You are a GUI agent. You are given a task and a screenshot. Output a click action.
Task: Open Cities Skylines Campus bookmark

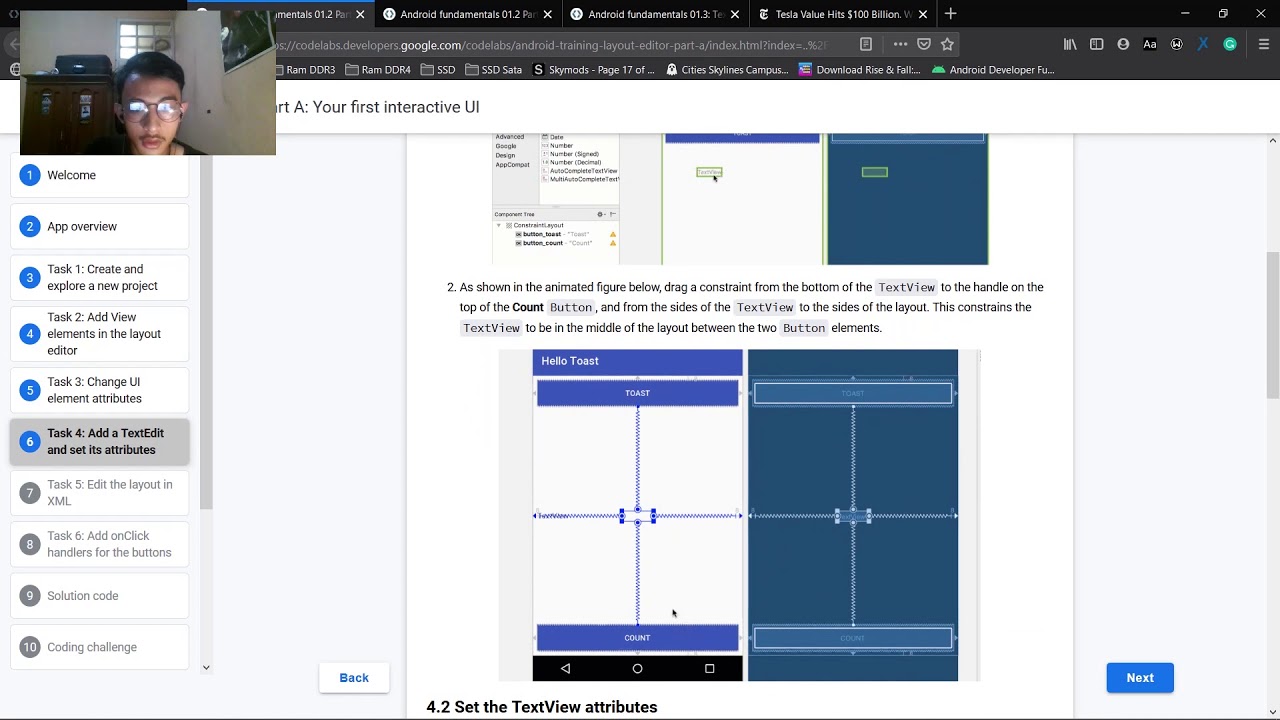(727, 70)
